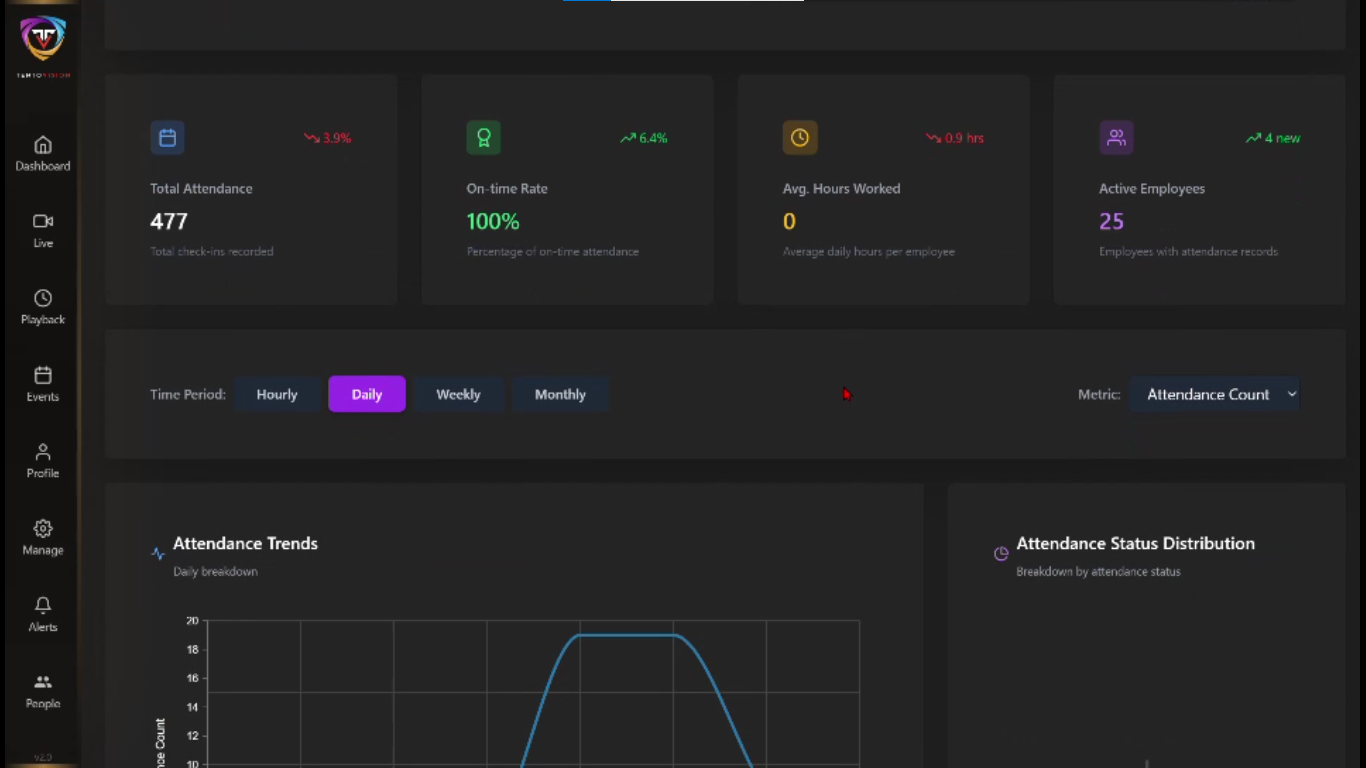This screenshot has width=1366, height=768.
Task: Click the Total Attendance calendar icon
Action: click(x=167, y=138)
